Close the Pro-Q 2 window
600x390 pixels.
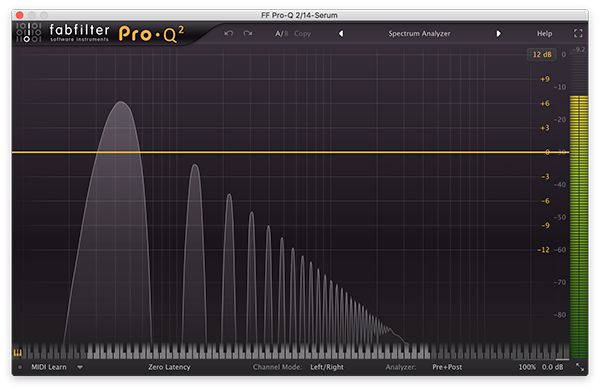point(20,15)
